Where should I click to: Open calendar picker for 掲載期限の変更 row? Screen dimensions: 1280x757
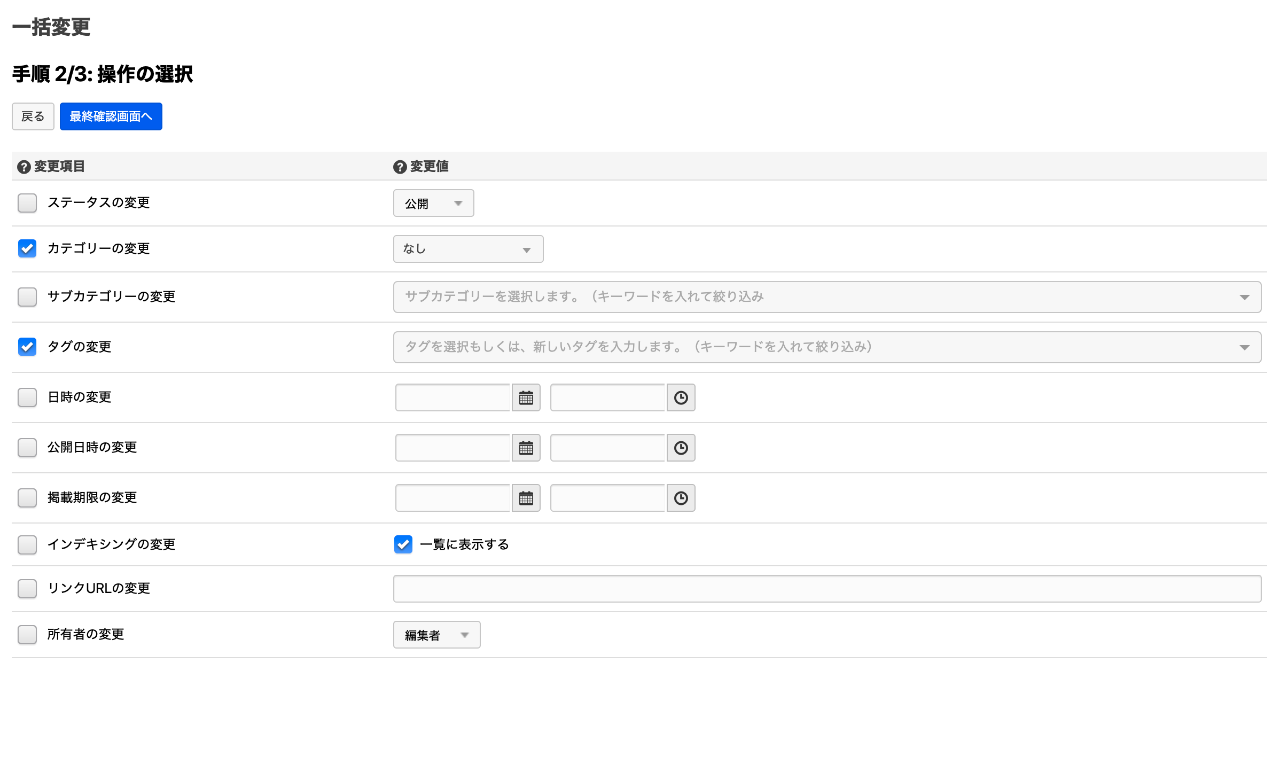(x=526, y=498)
